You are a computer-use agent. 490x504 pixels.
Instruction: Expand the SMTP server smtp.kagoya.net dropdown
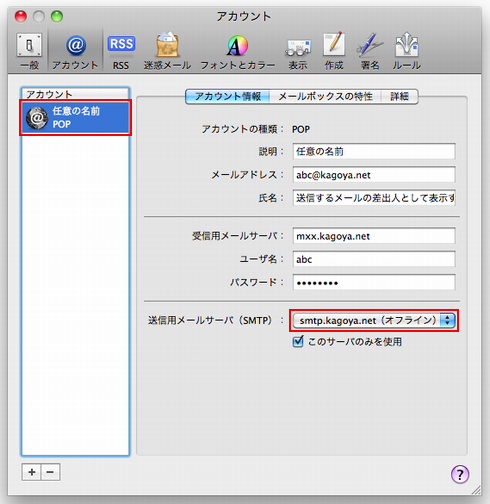coord(374,320)
